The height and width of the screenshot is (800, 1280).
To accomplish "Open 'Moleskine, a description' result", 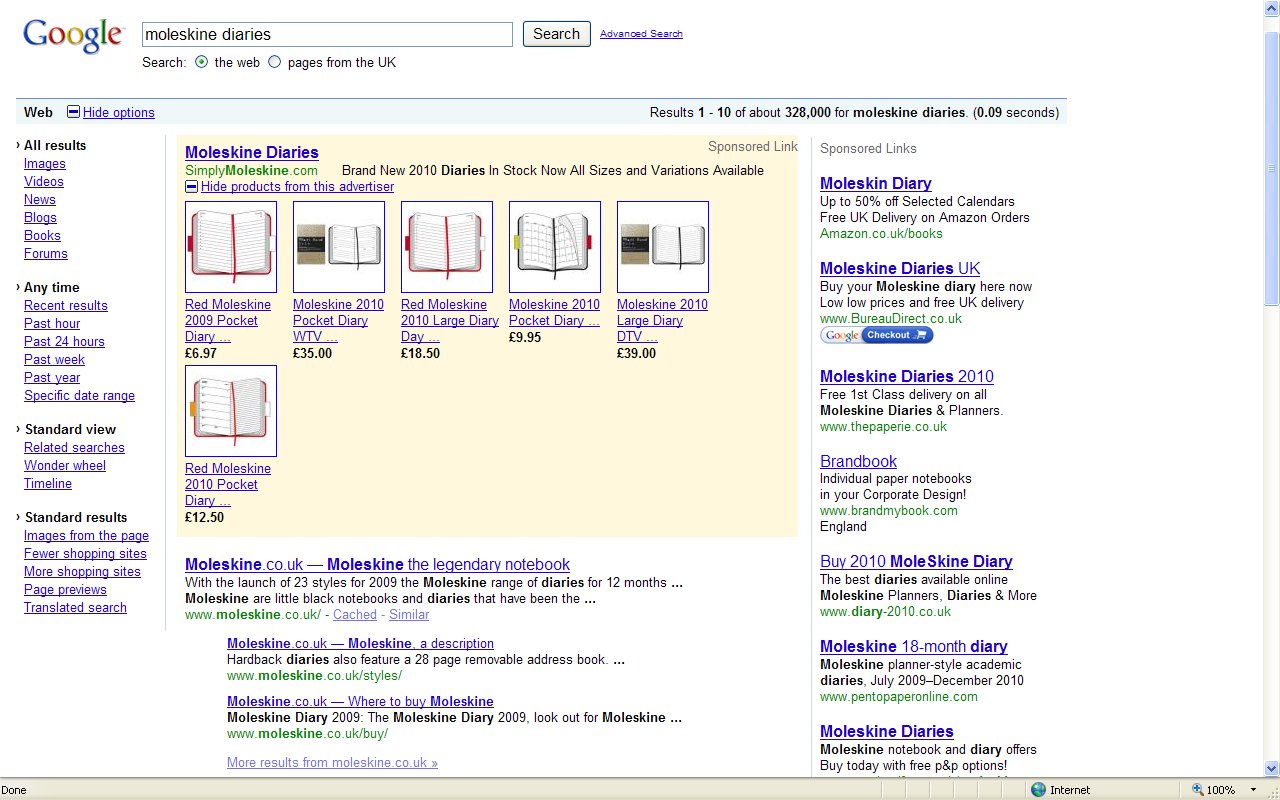I will pyautogui.click(x=360, y=644).
